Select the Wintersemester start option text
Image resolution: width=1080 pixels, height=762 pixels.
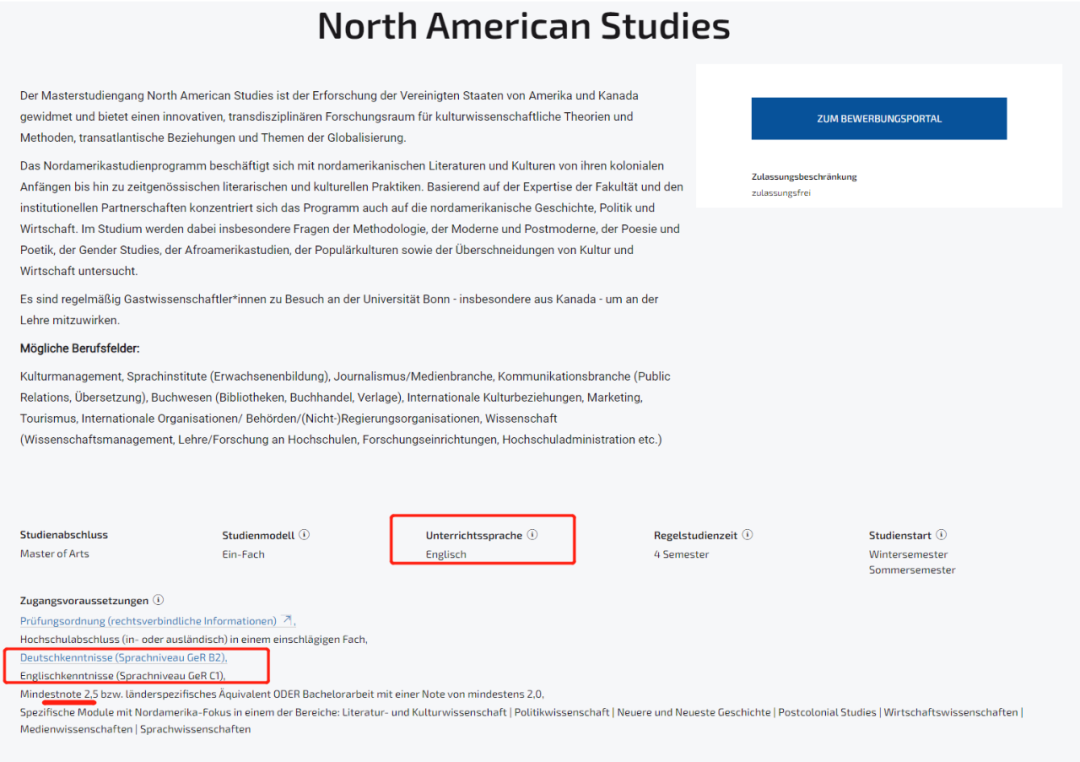[x=908, y=554]
